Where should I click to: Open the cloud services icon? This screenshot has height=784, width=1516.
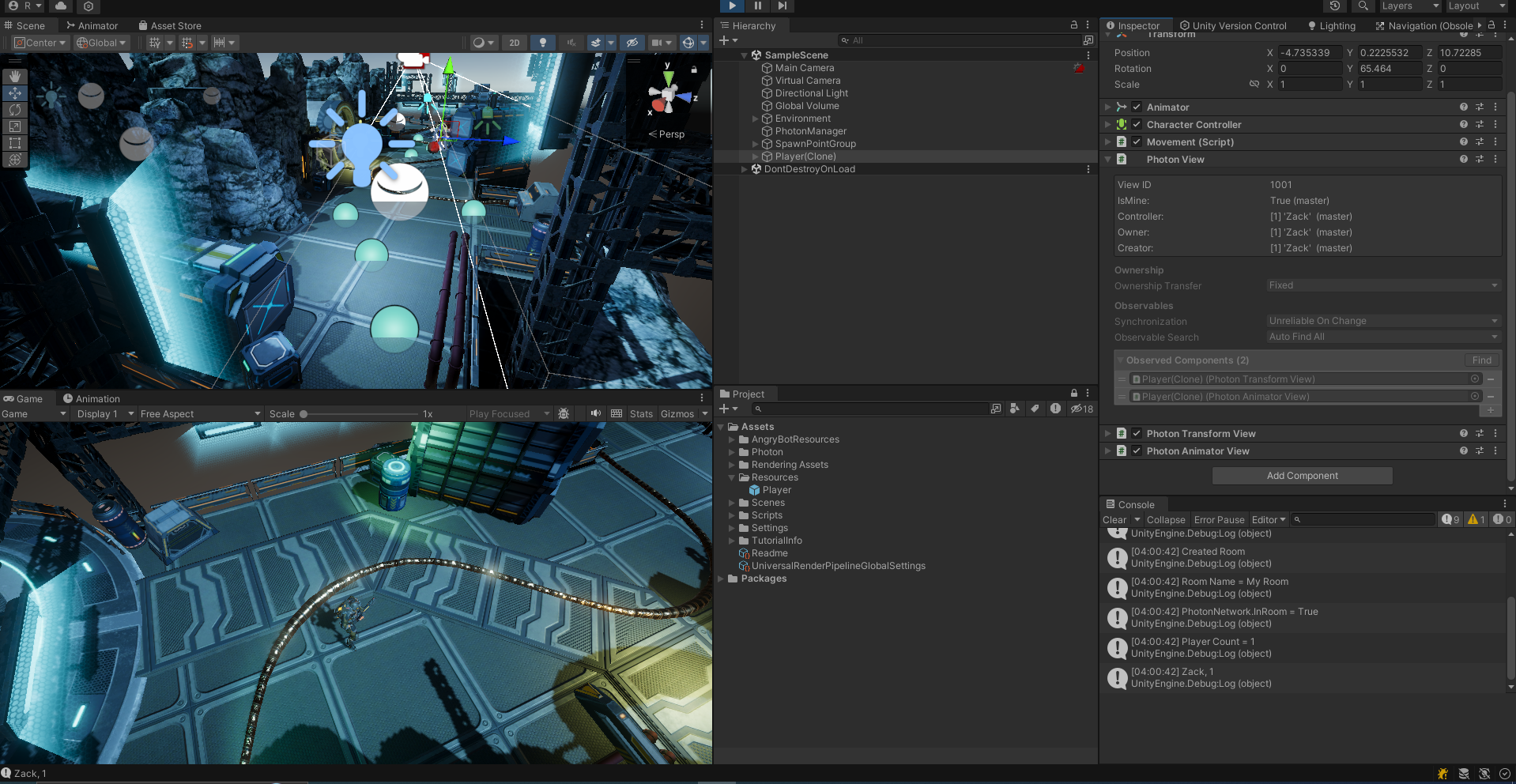click(61, 6)
